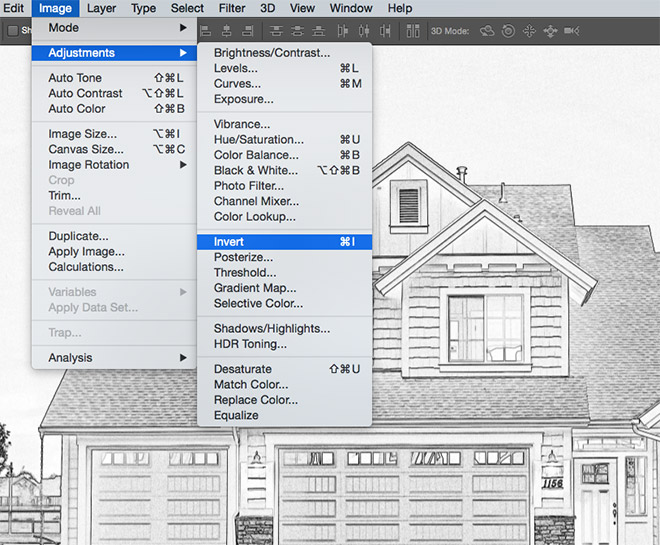The image size is (660, 545).
Task: Select the 3D video camera zoom icon
Action: [x=571, y=31]
